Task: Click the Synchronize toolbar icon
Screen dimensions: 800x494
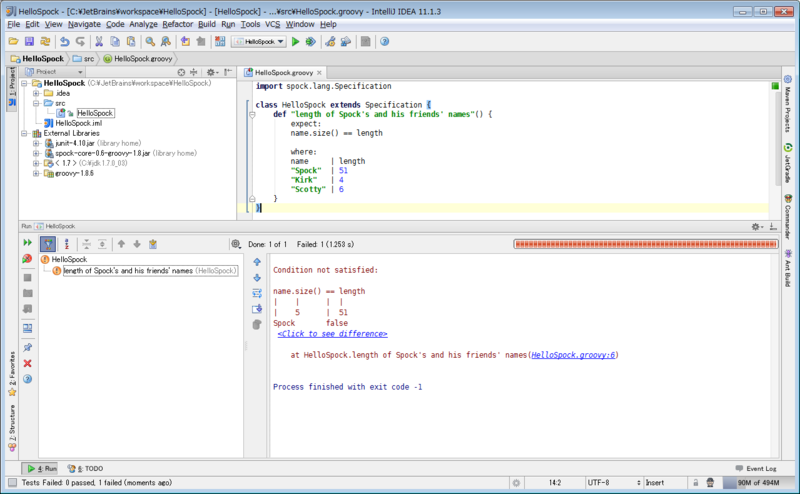Action: point(45,41)
